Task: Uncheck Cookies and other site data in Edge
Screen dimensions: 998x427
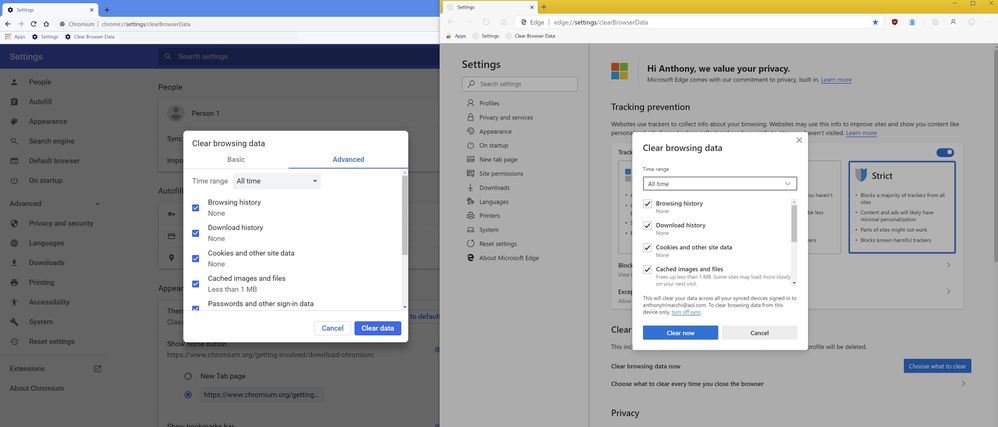Action: pyautogui.click(x=647, y=248)
